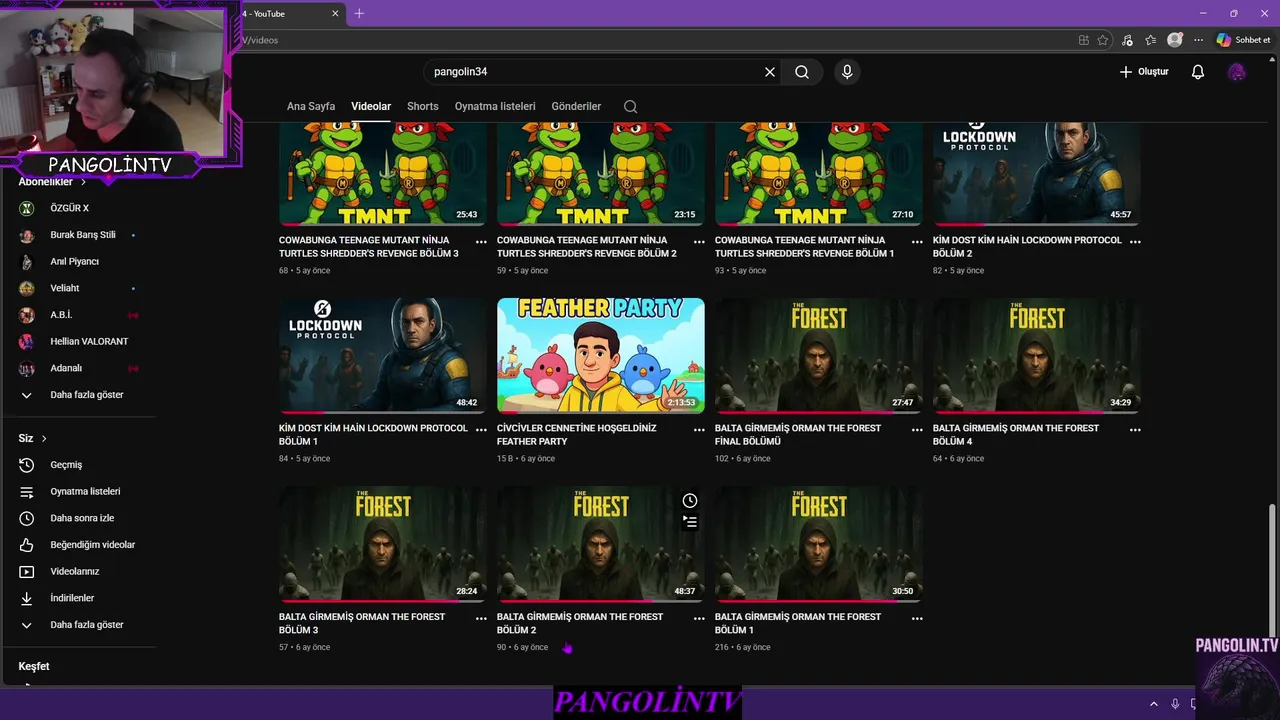The height and width of the screenshot is (720, 1280).
Task: Start voice search with the microphone
Action: [x=847, y=72]
